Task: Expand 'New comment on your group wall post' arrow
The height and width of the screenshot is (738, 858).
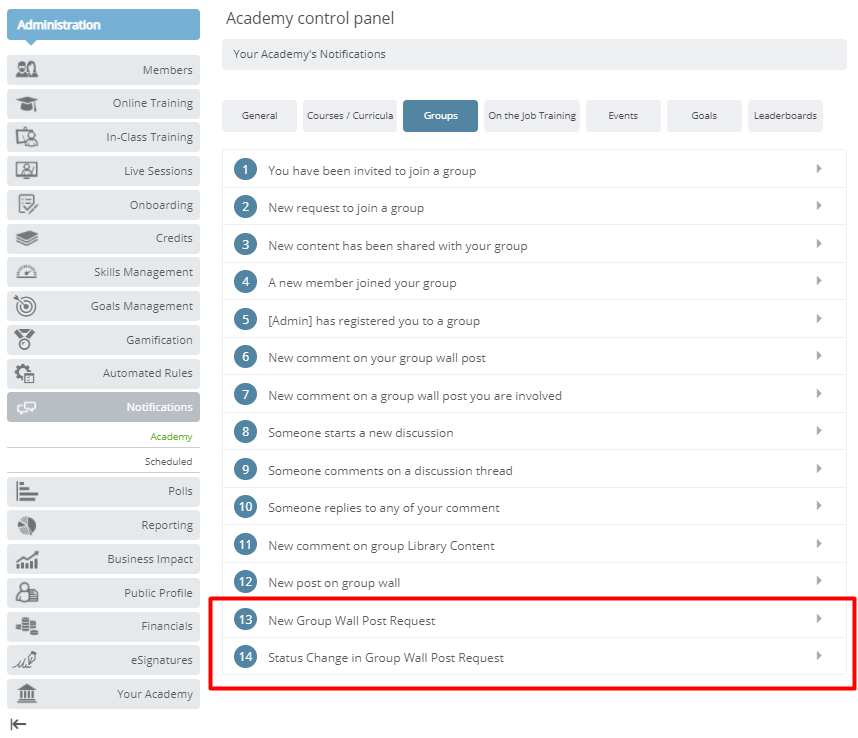Action: (819, 356)
